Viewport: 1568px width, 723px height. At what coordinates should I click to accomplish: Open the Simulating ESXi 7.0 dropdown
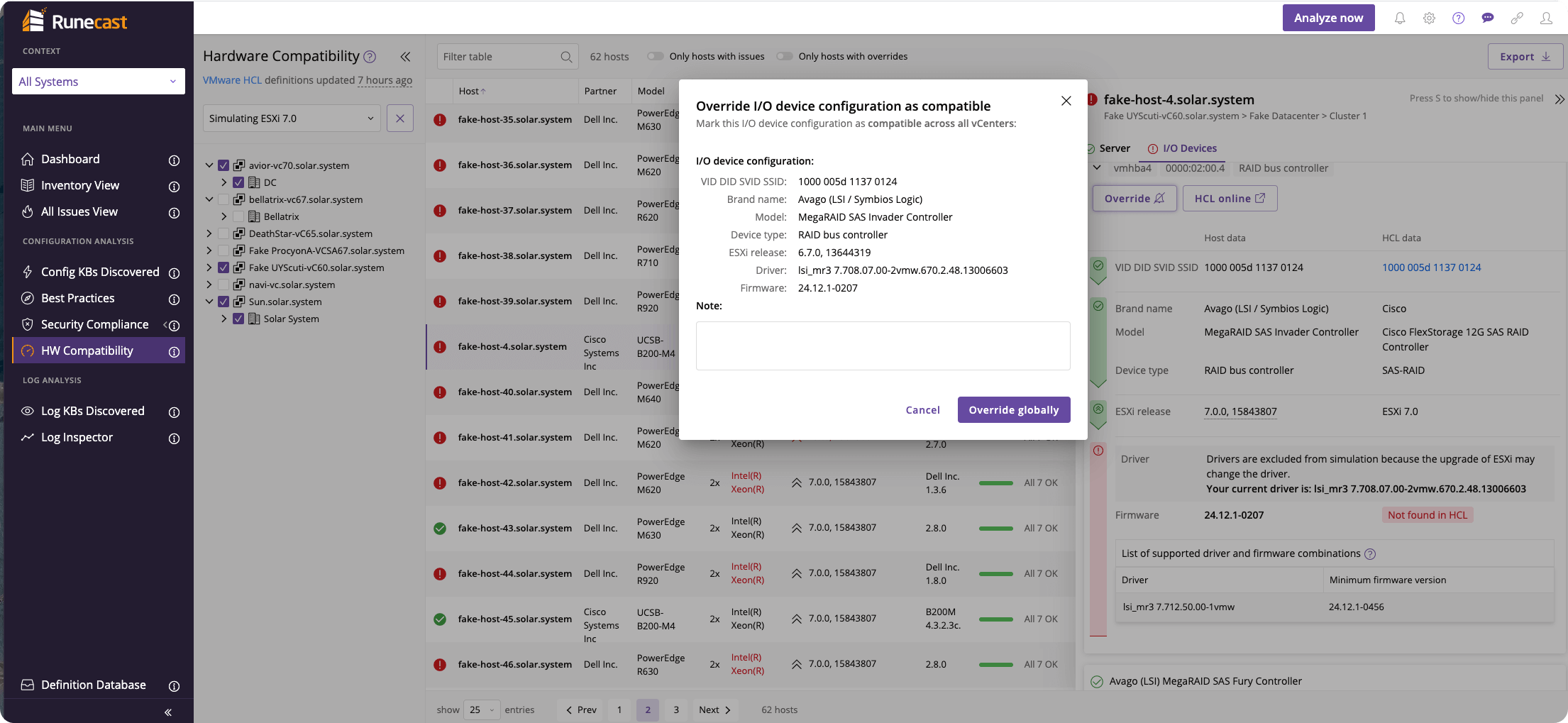click(292, 118)
